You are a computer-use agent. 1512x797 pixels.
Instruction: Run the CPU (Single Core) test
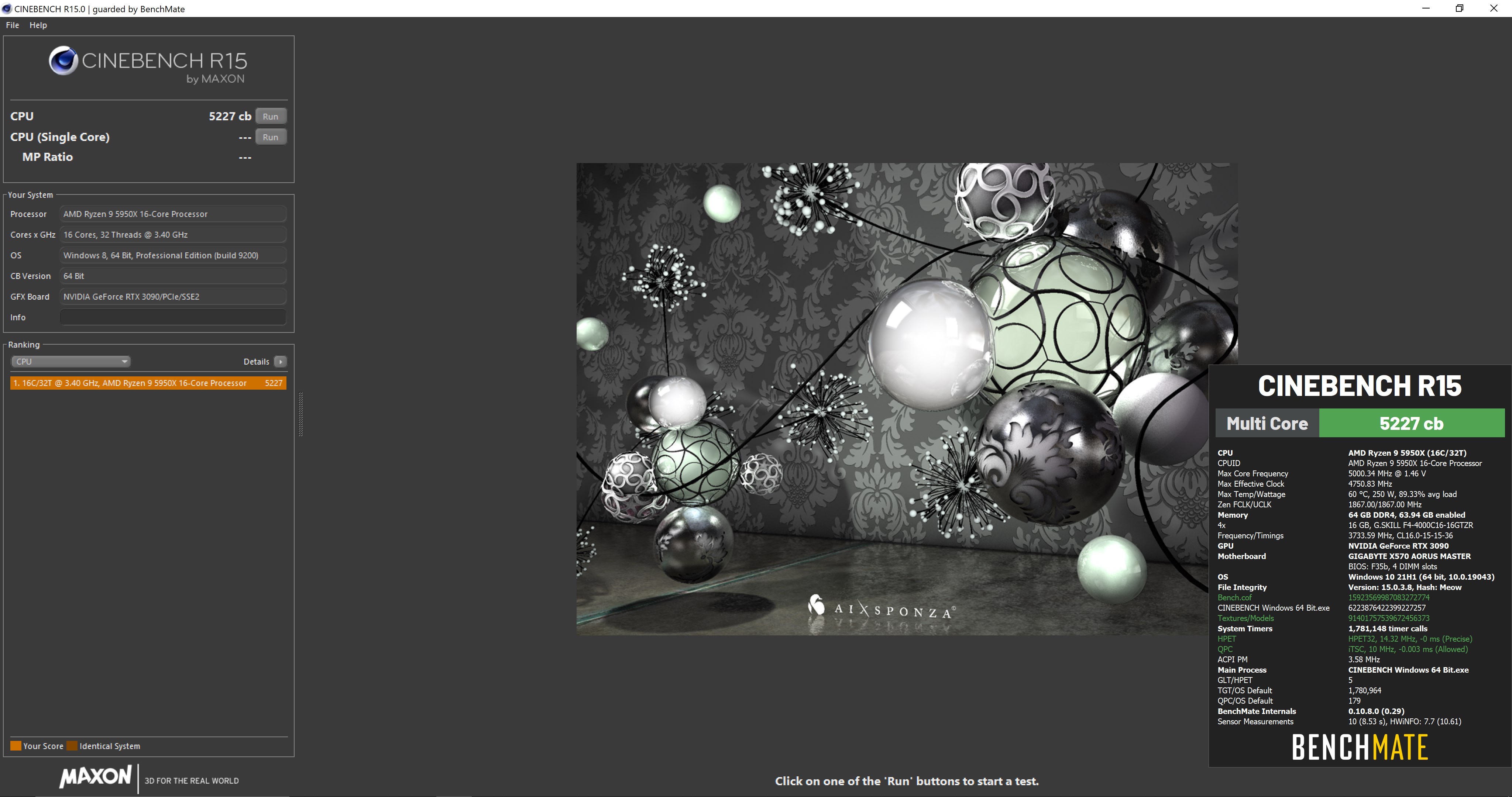(x=271, y=137)
